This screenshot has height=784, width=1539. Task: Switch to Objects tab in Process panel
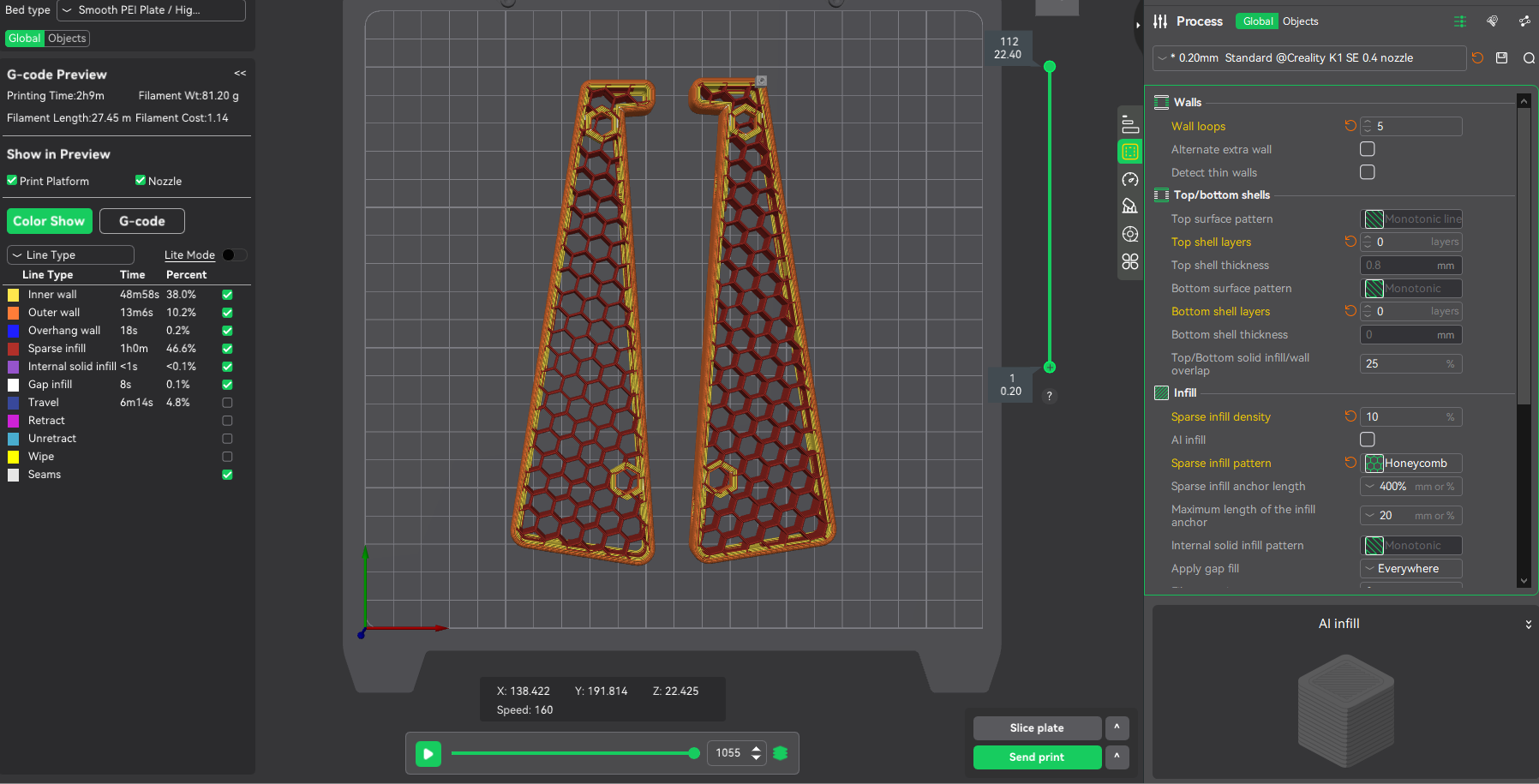click(x=1301, y=21)
